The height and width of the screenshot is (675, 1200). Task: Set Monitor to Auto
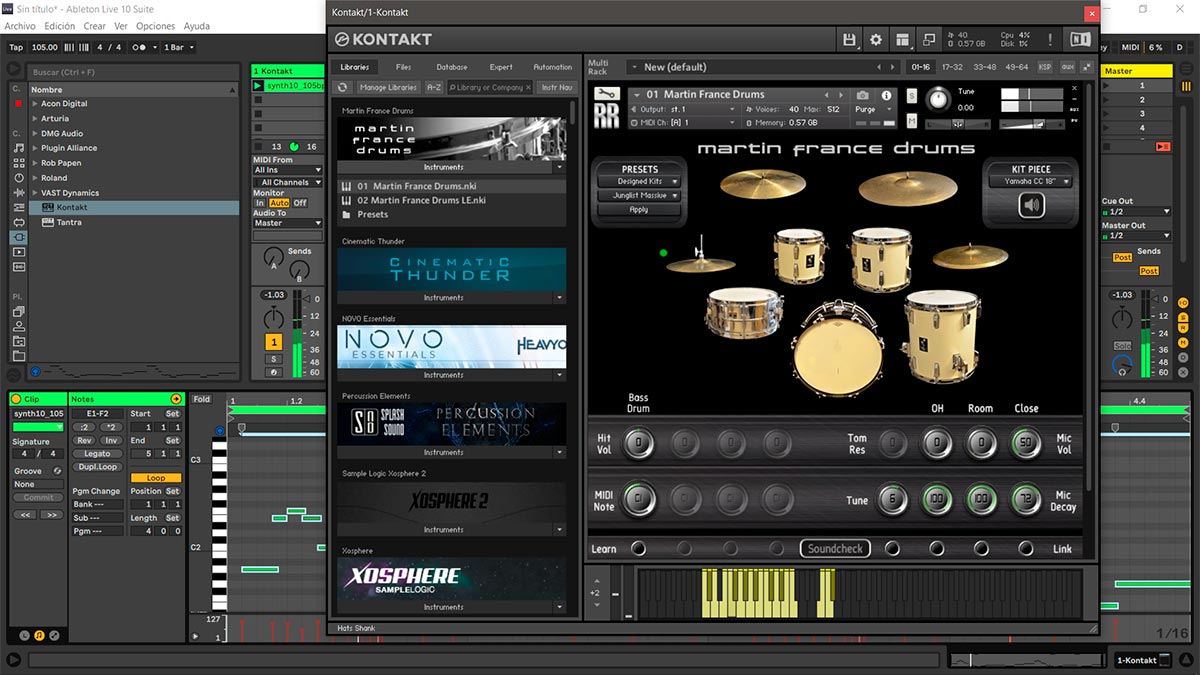279,203
